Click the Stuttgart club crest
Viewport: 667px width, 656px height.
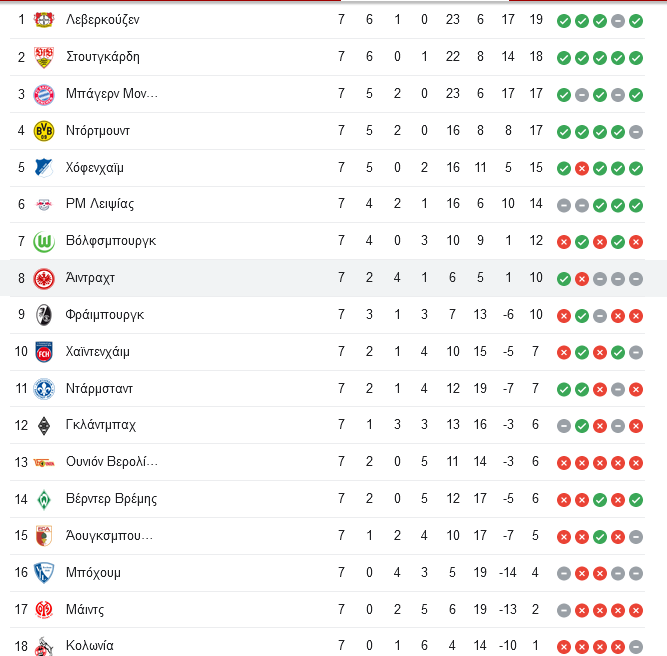pos(44,57)
